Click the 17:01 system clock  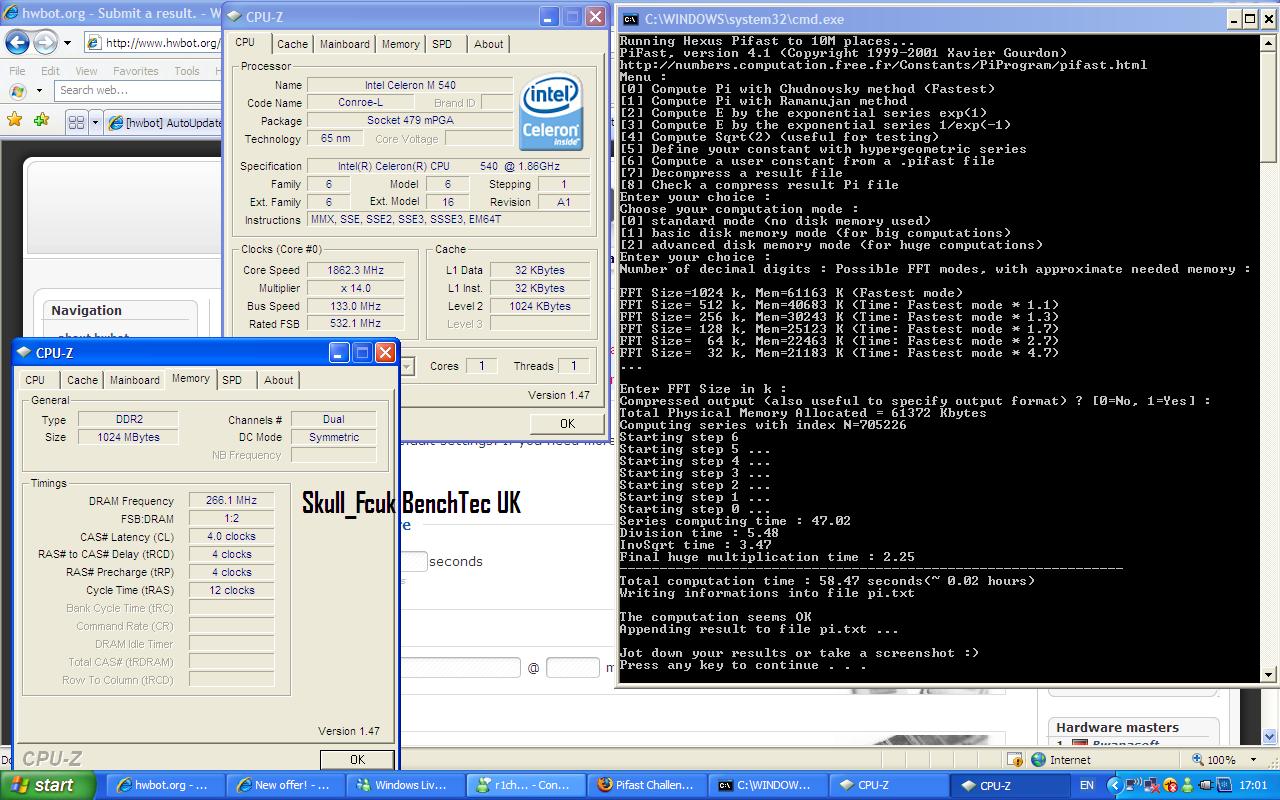(x=1252, y=786)
